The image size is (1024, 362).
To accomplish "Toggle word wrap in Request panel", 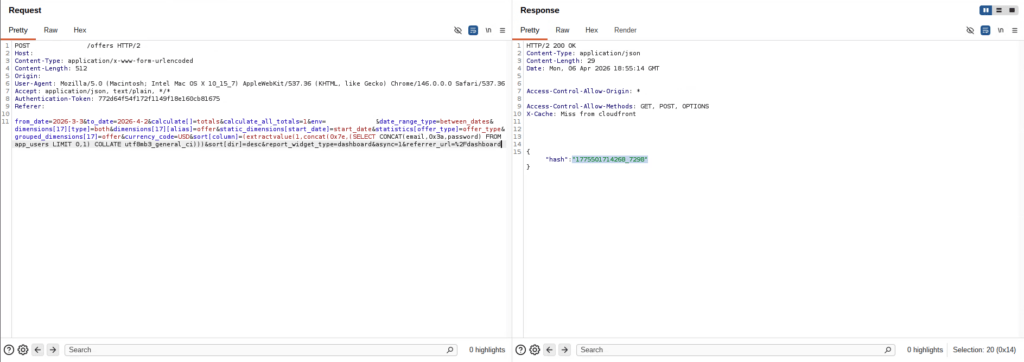I will coord(473,30).
